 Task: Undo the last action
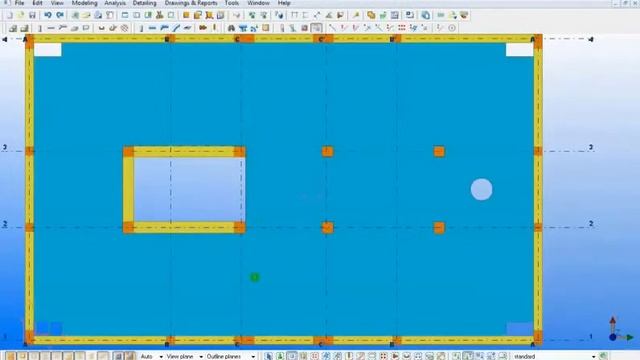[x=48, y=16]
